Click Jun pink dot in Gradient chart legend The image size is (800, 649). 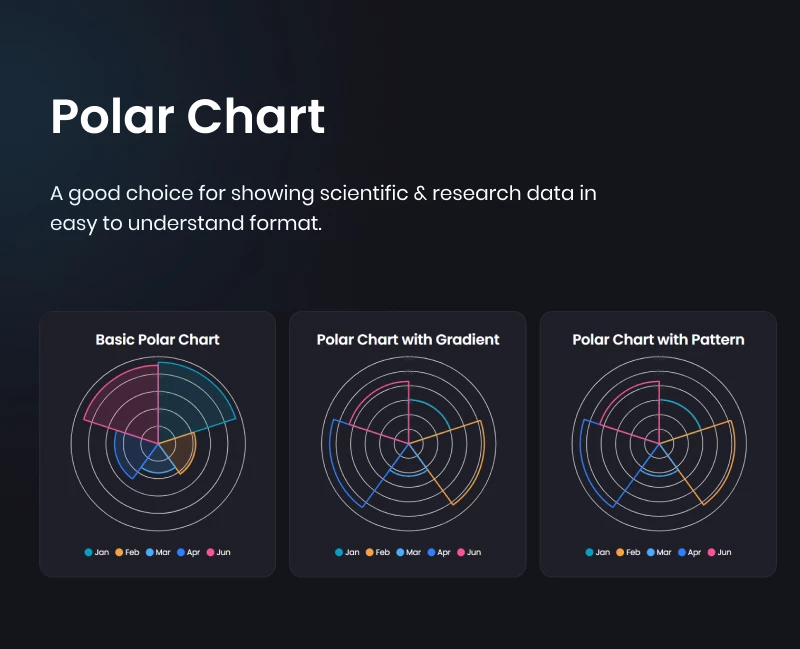(x=461, y=552)
